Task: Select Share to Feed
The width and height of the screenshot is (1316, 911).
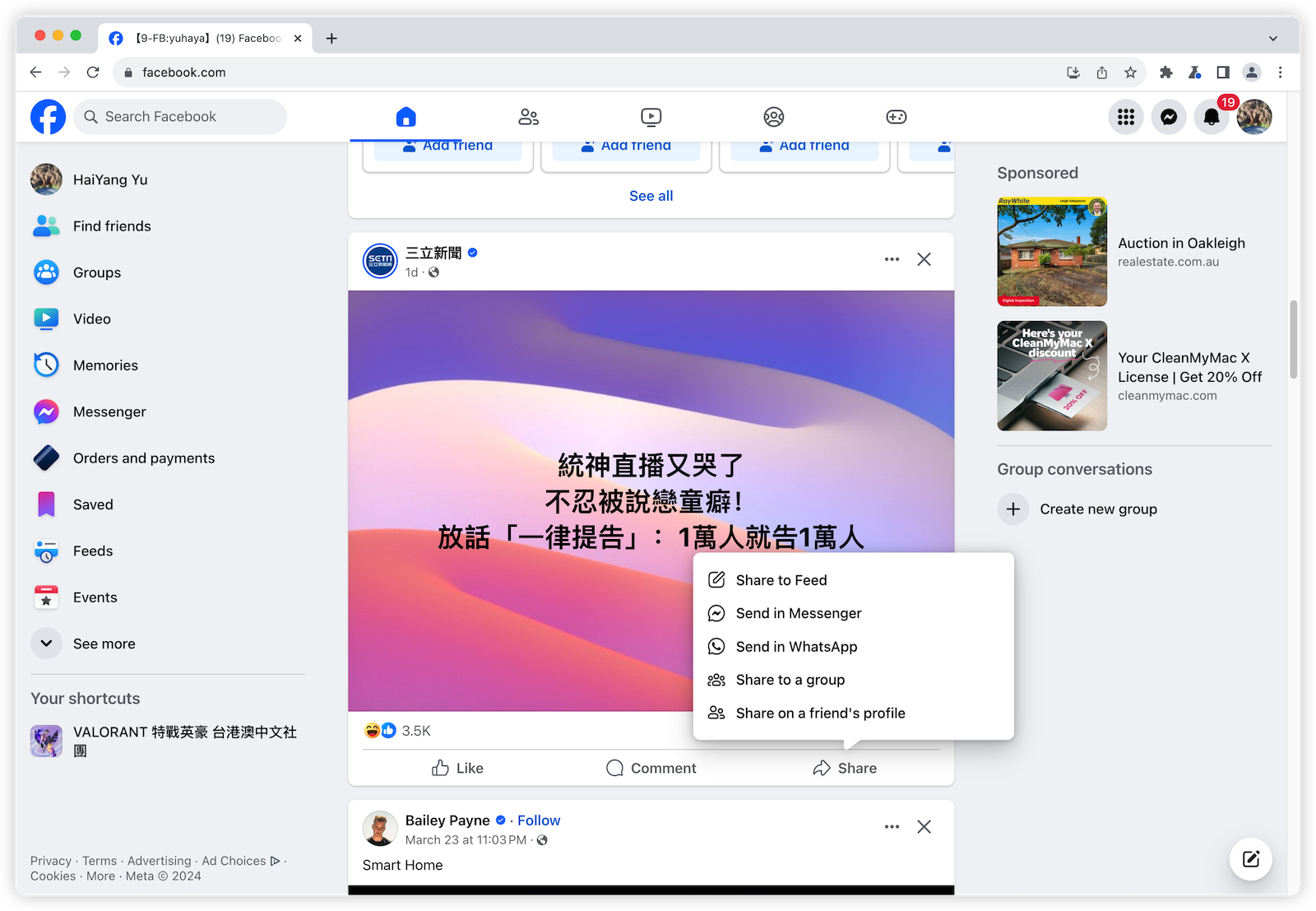Action: 781,580
